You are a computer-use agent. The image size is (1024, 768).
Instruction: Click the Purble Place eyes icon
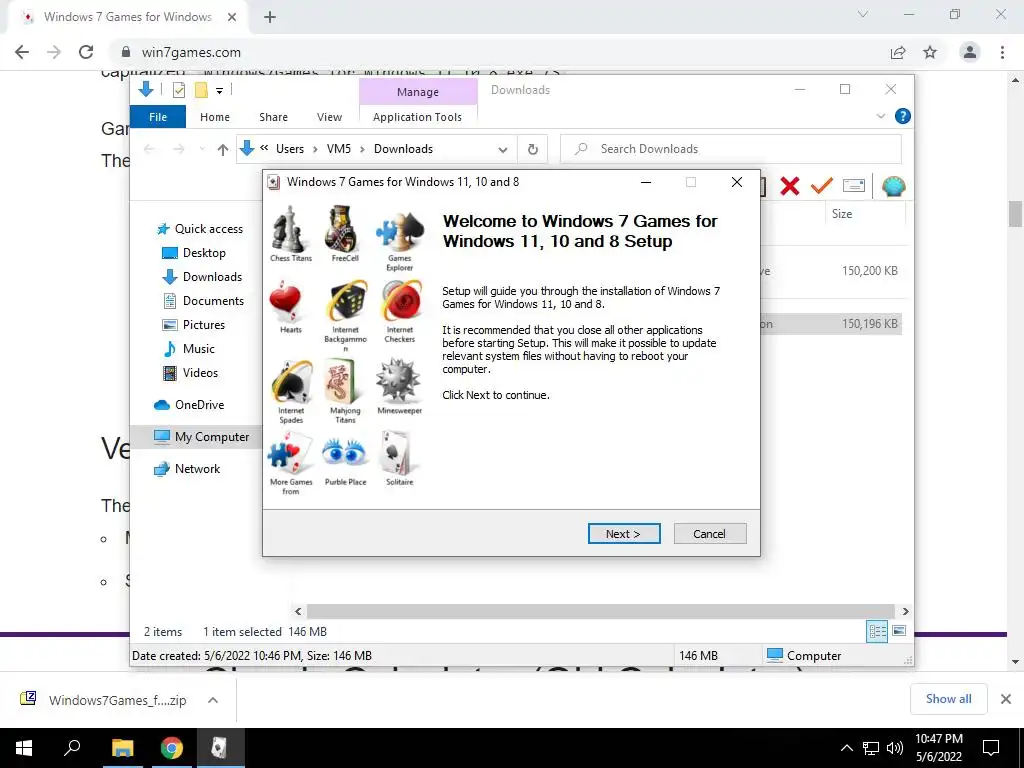[x=345, y=453]
